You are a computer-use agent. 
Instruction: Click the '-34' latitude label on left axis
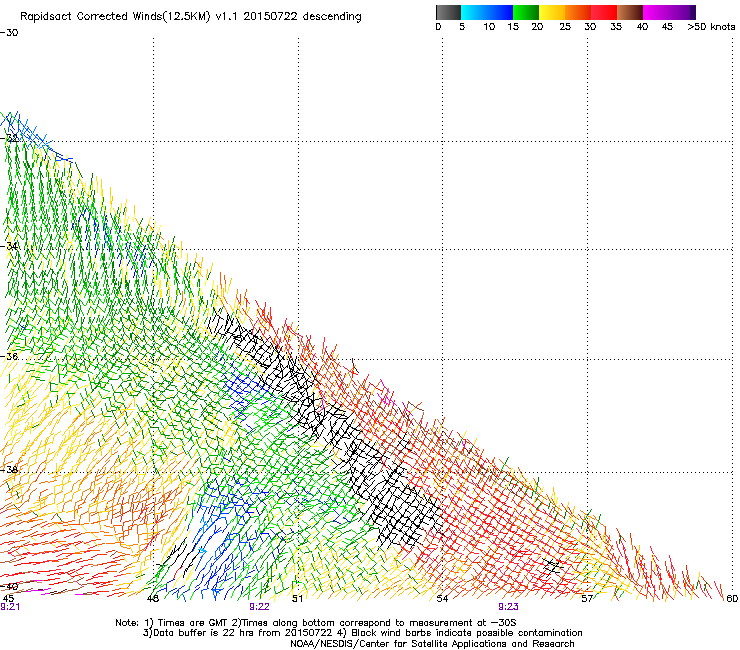9,246
